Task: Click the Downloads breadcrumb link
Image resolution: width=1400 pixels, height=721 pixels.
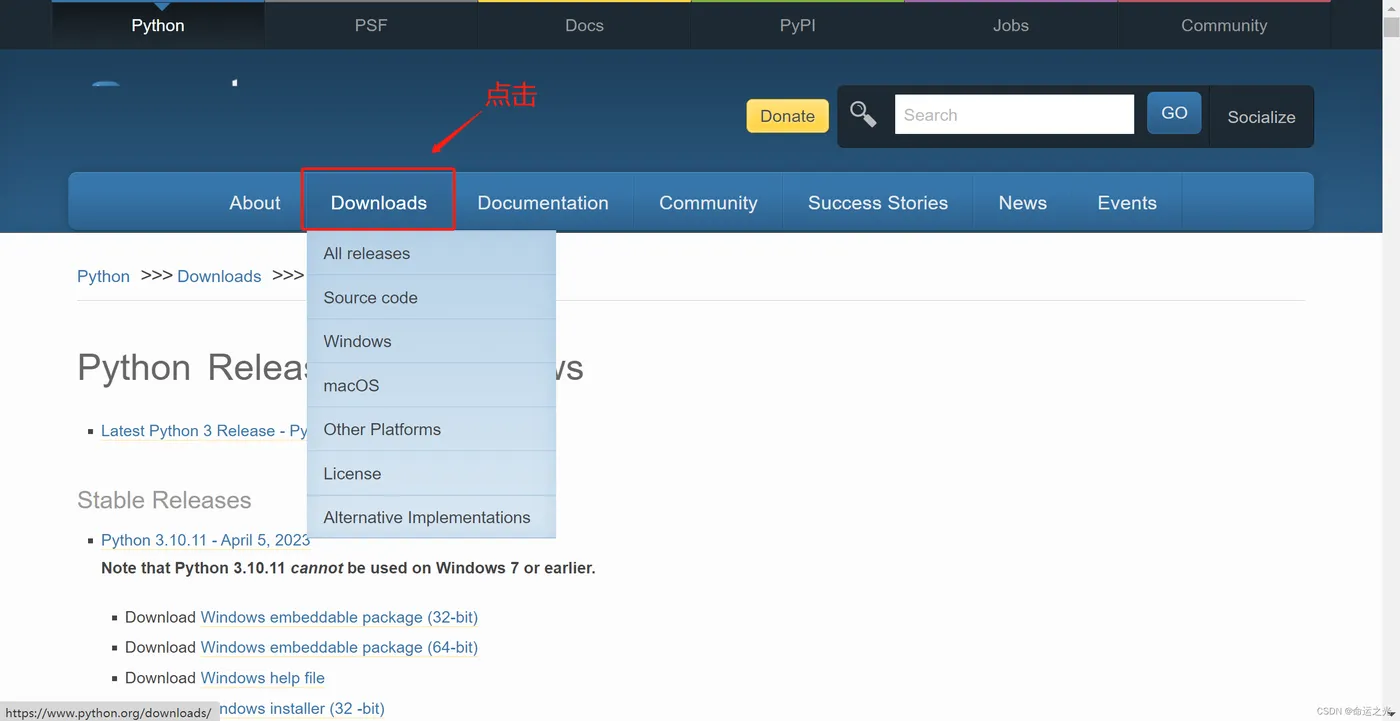Action: [219, 276]
